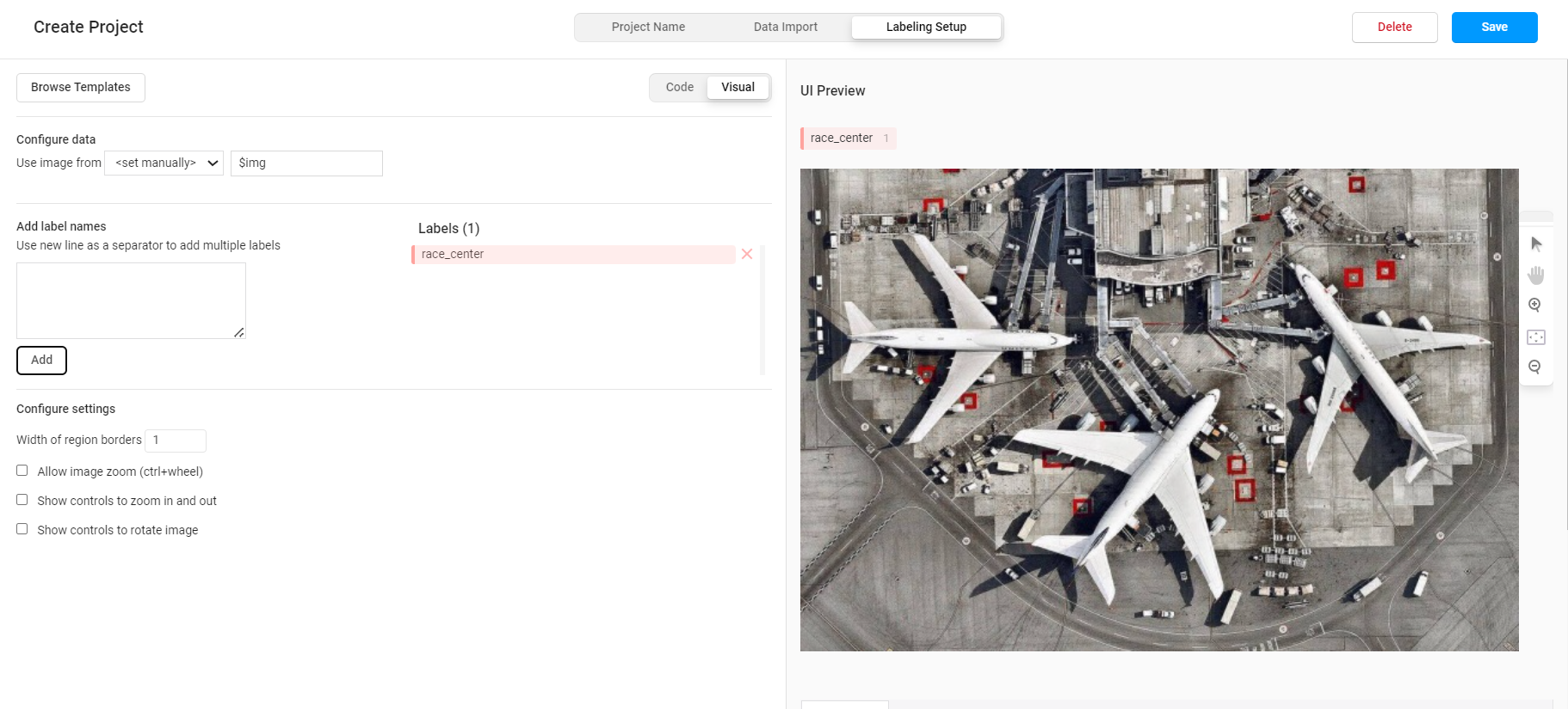Select the arrow pointer tool in preview

(x=1536, y=244)
